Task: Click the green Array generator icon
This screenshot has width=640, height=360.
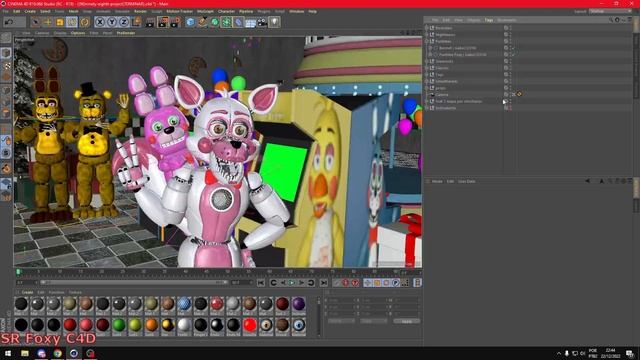Action: point(227,22)
